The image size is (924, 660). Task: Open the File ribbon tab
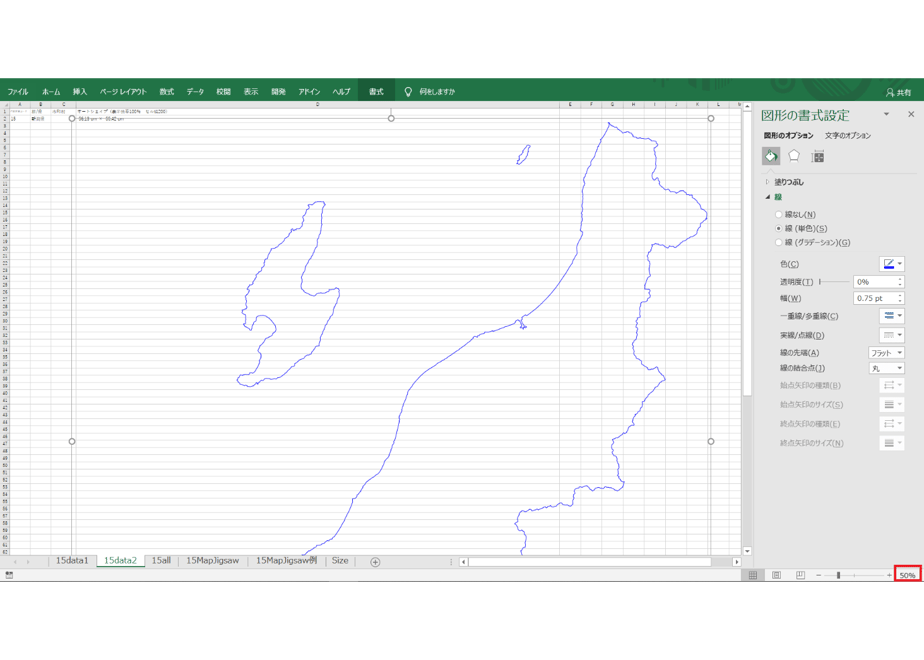point(18,92)
